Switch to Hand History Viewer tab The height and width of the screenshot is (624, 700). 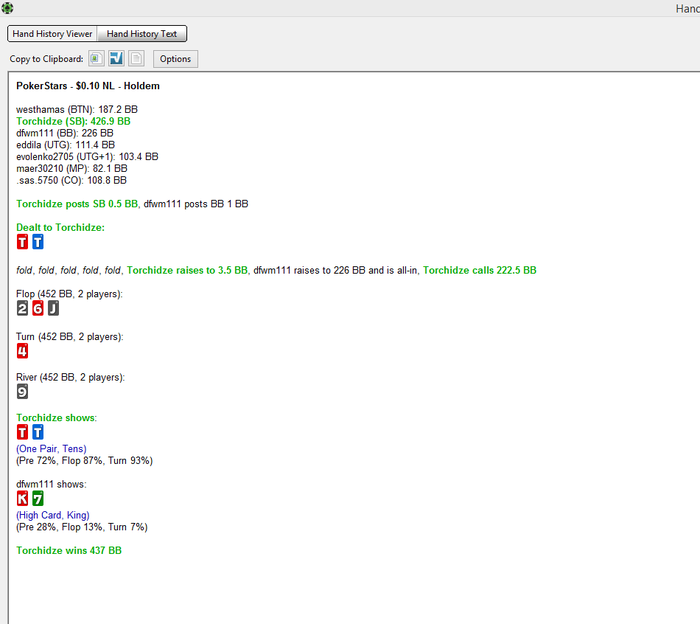[x=52, y=34]
